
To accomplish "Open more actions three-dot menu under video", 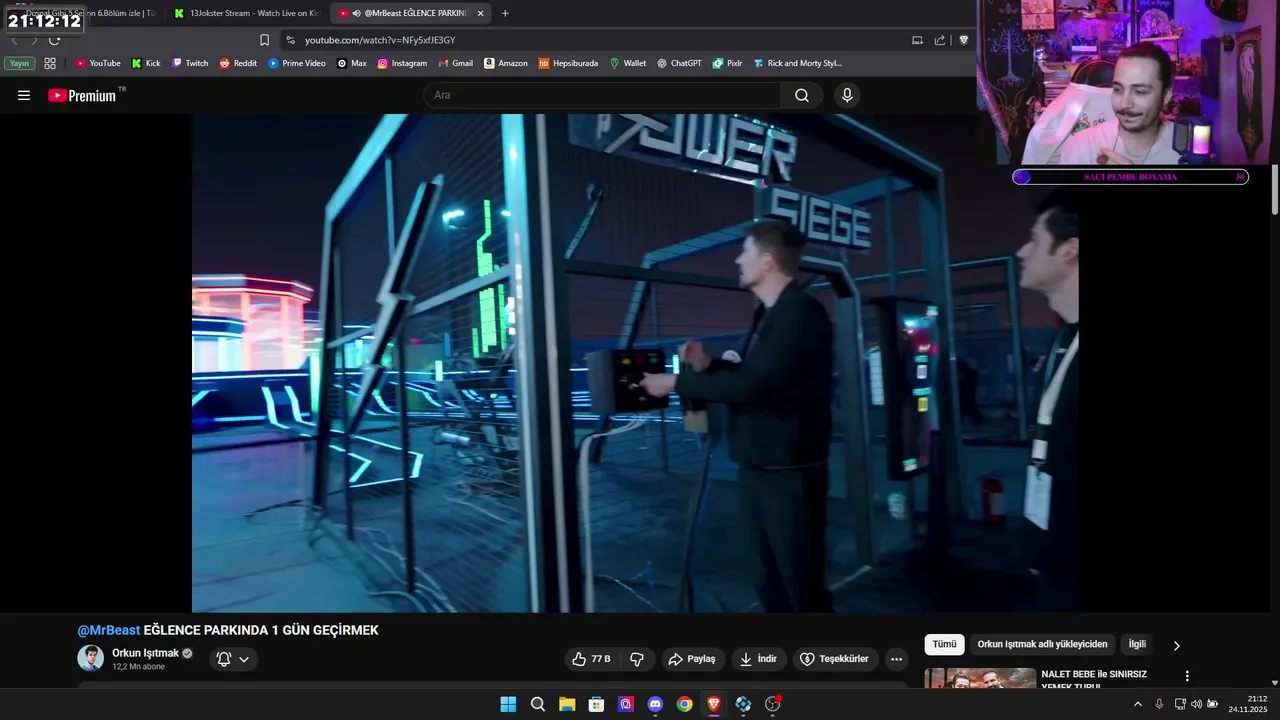I will point(896,659).
